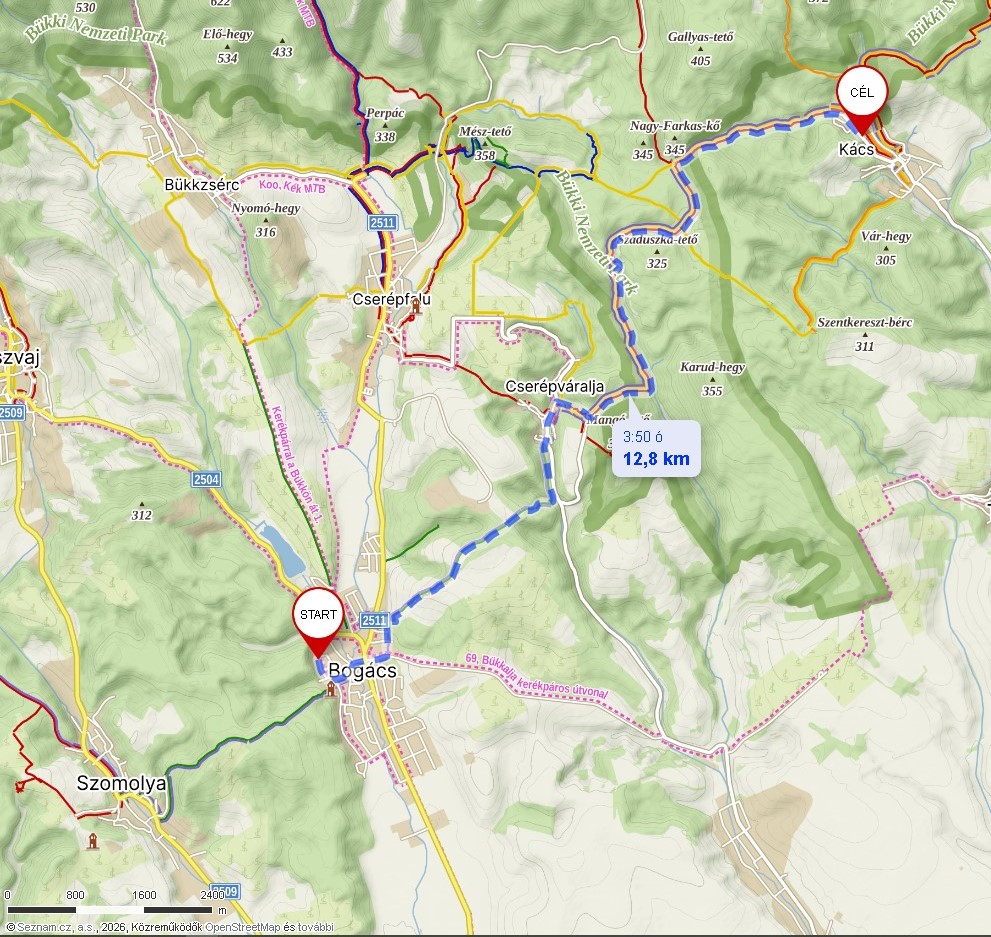The image size is (991, 937).
Task: Click the Bükkzsérc village label
Action: (x=202, y=184)
